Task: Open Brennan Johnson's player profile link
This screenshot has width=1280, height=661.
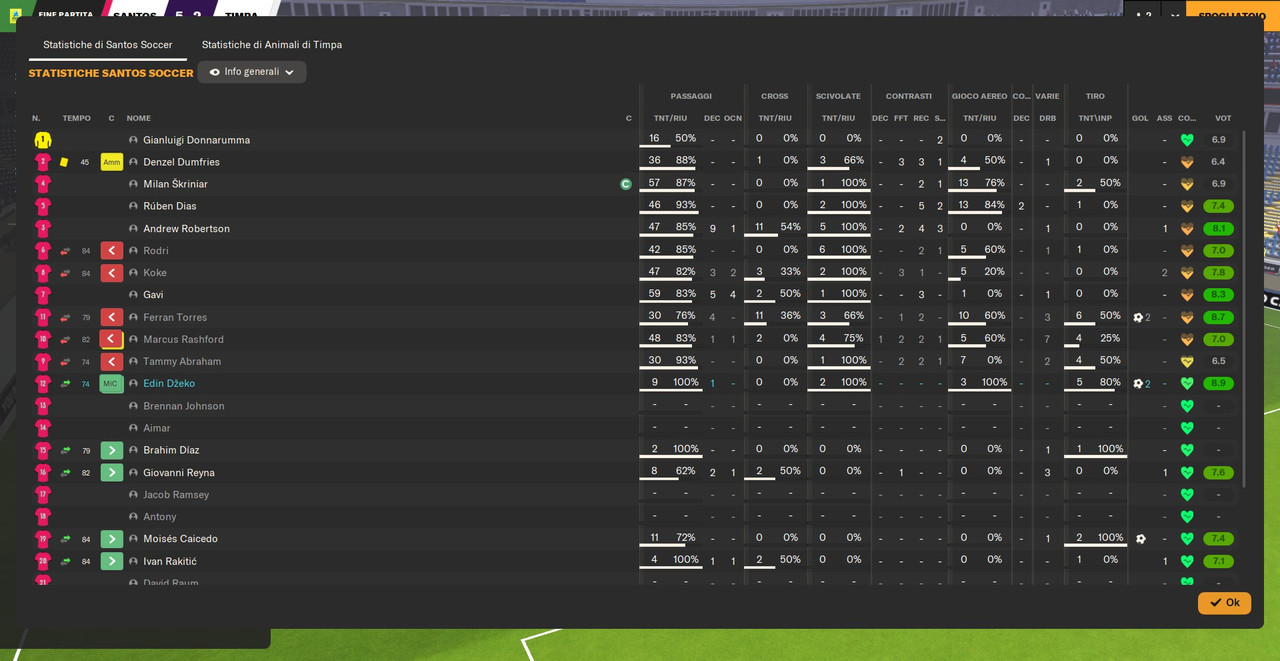Action: tap(184, 406)
